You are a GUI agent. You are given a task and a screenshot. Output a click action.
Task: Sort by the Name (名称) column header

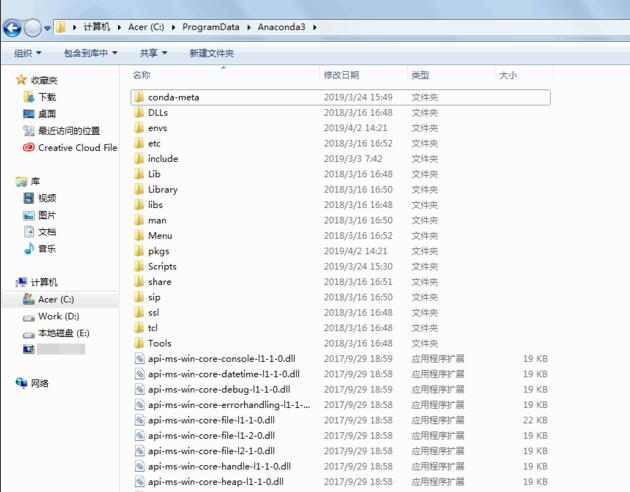click(x=142, y=75)
